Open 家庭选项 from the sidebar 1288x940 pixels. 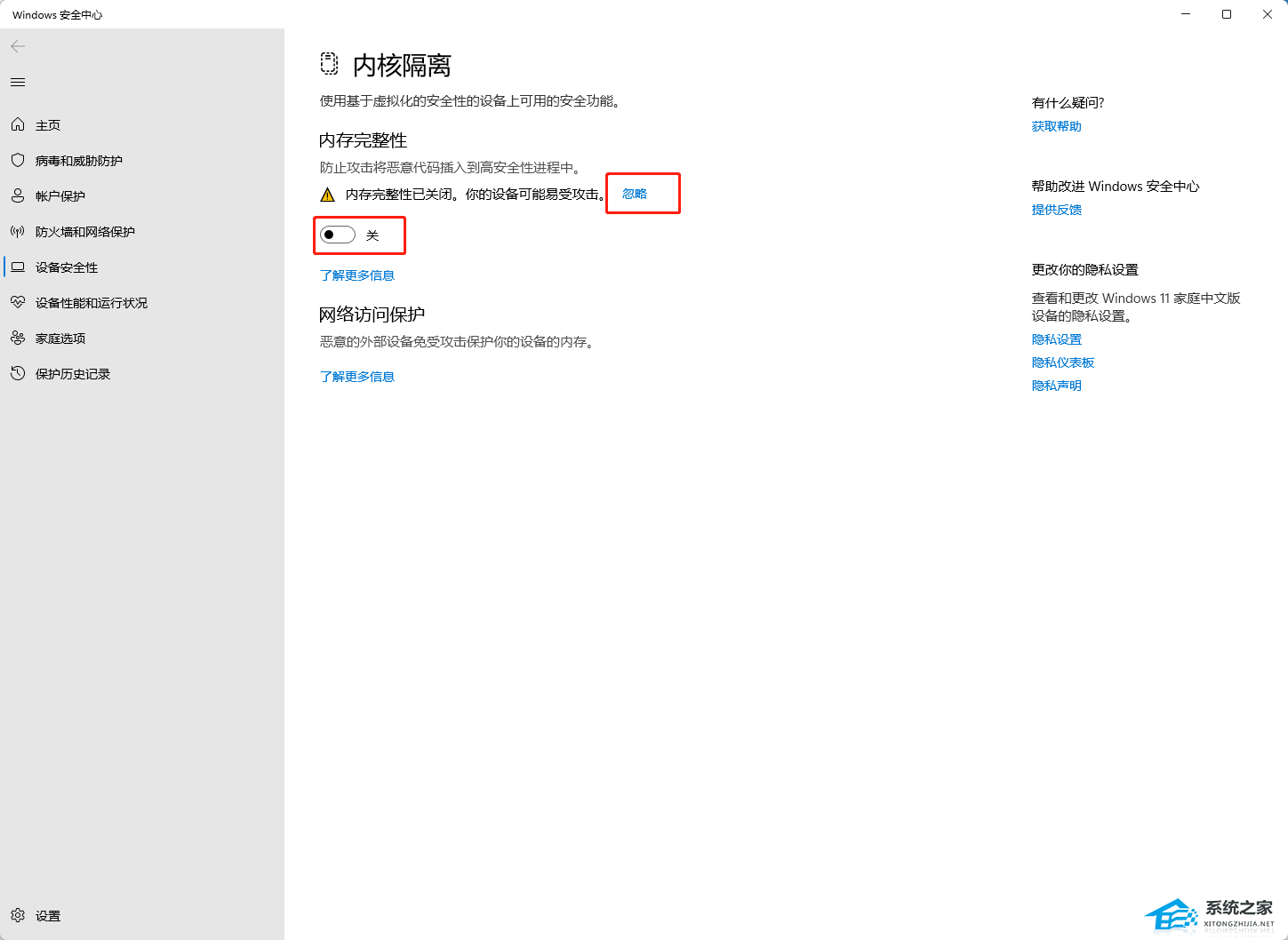(x=60, y=339)
